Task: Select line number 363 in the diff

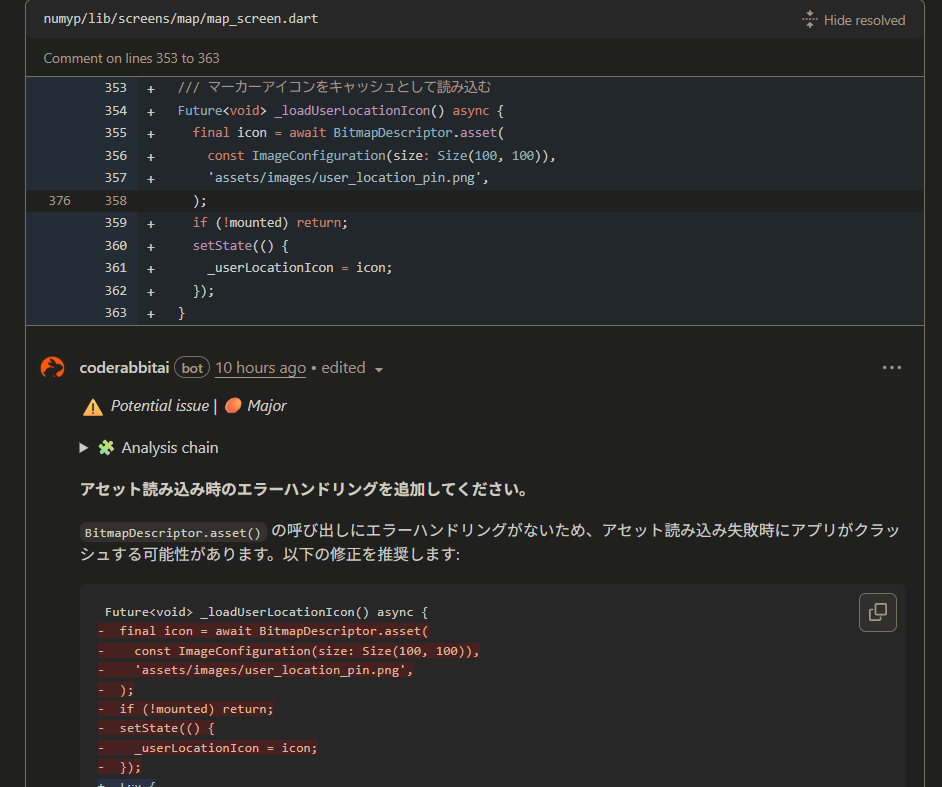Action: coord(115,313)
